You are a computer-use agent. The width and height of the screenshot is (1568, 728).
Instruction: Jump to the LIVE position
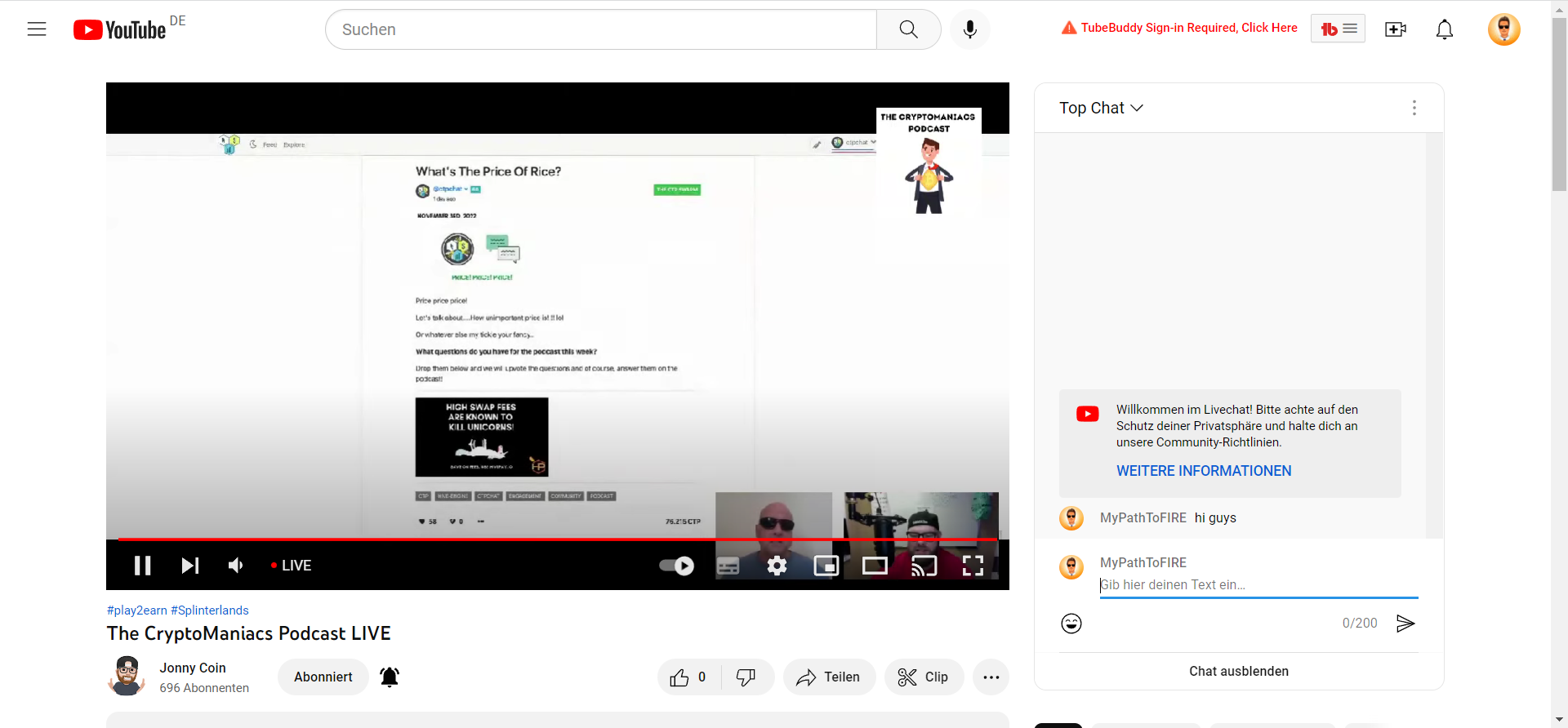coord(292,566)
